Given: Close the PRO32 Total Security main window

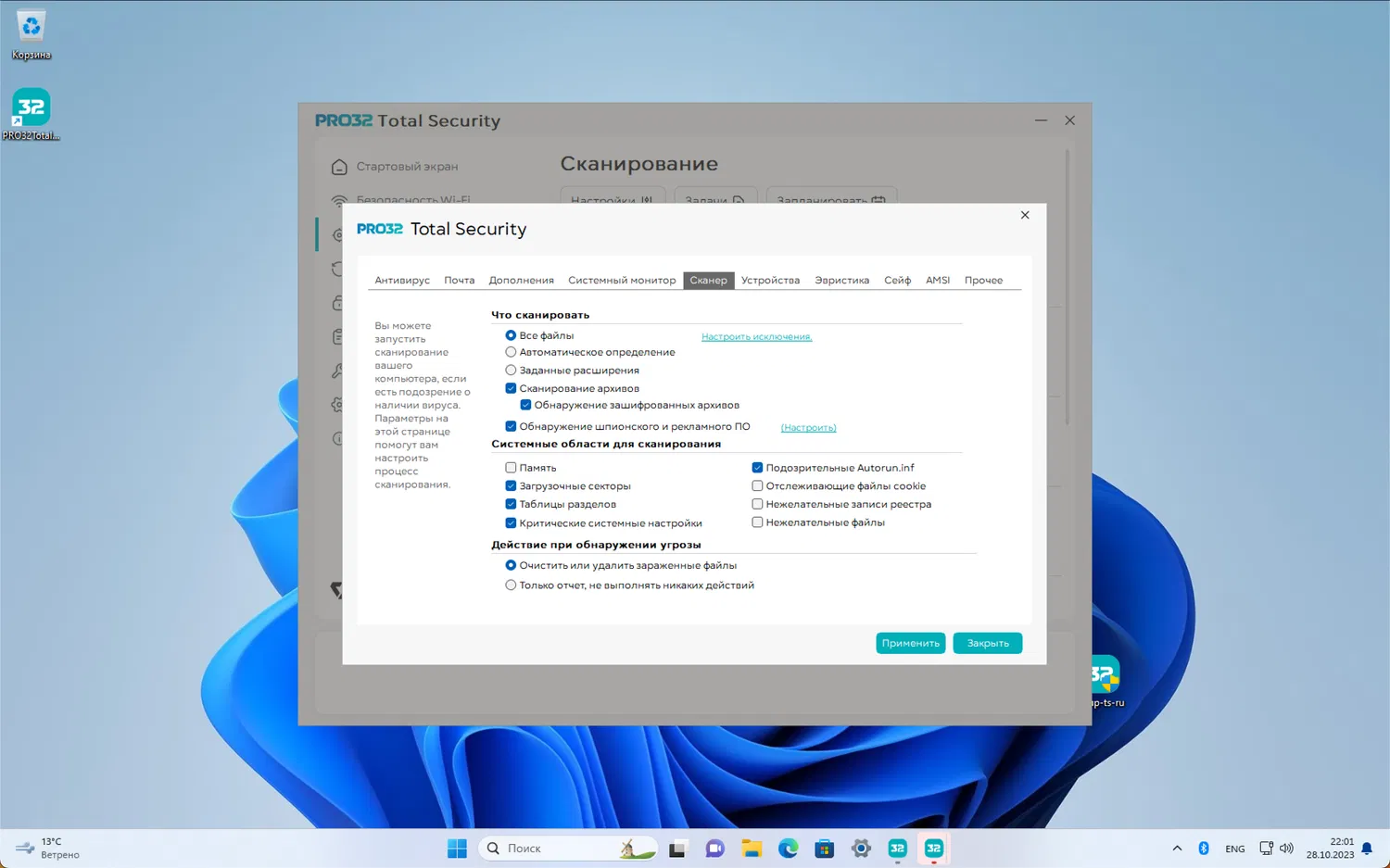Looking at the screenshot, I should pyautogui.click(x=1070, y=120).
